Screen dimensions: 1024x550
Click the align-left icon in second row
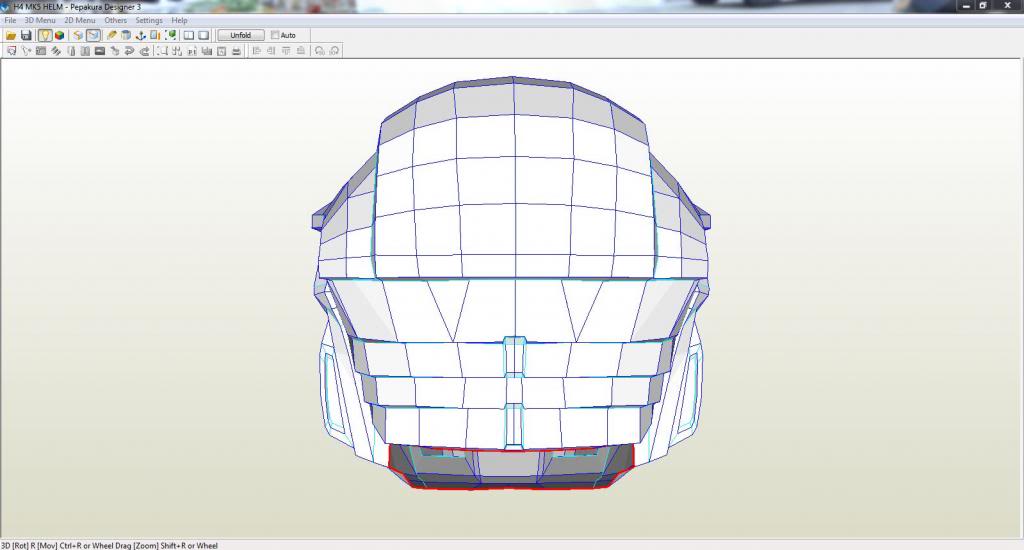tap(256, 51)
